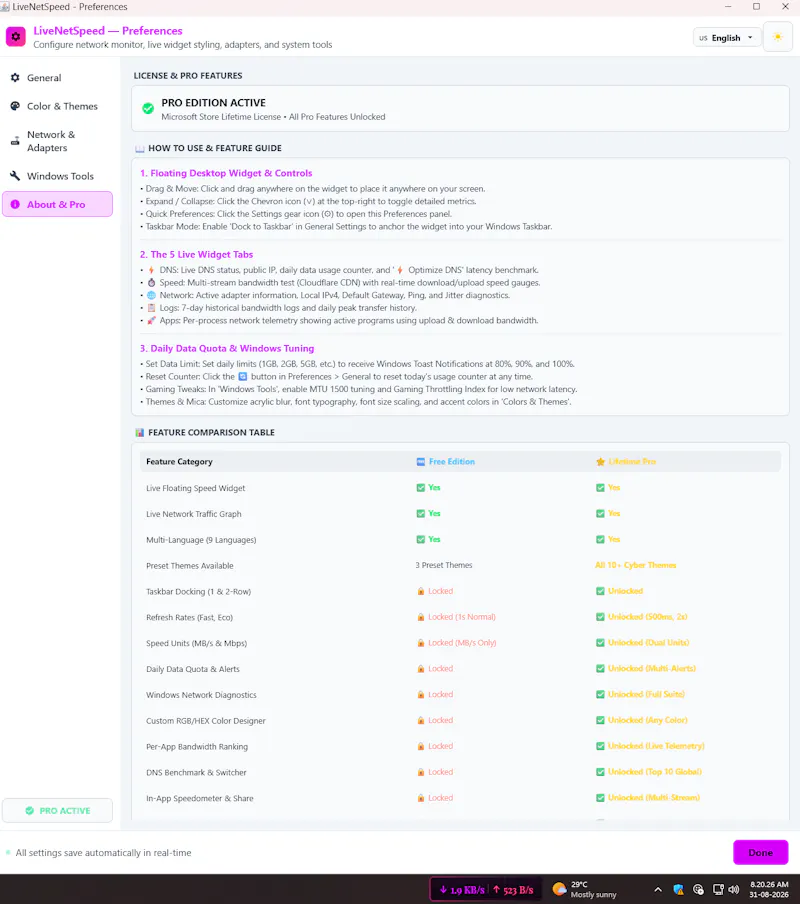Viewport: 800px width, 904px height.
Task: Click the taskbar volume speaker icon
Action: [x=734, y=889]
